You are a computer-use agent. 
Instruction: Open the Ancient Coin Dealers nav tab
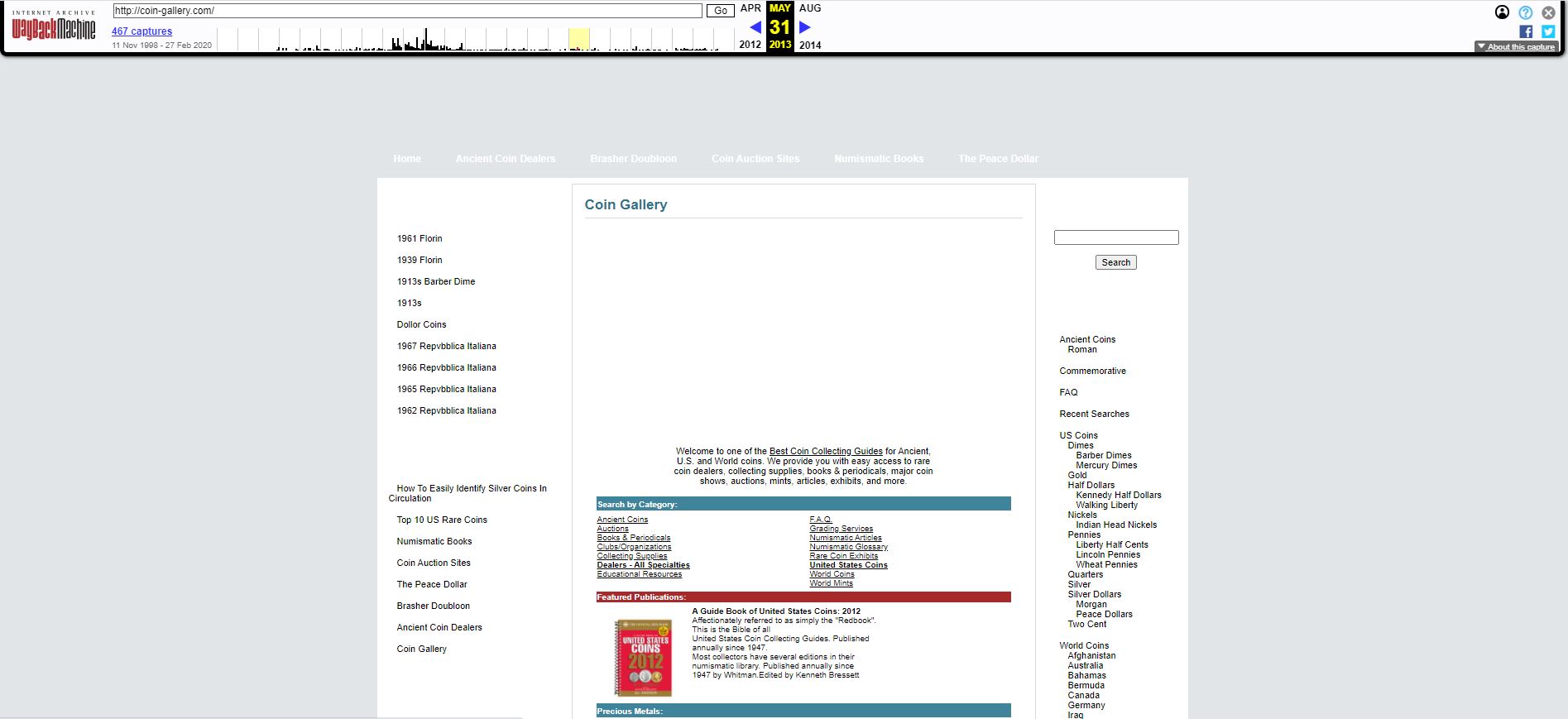505,159
